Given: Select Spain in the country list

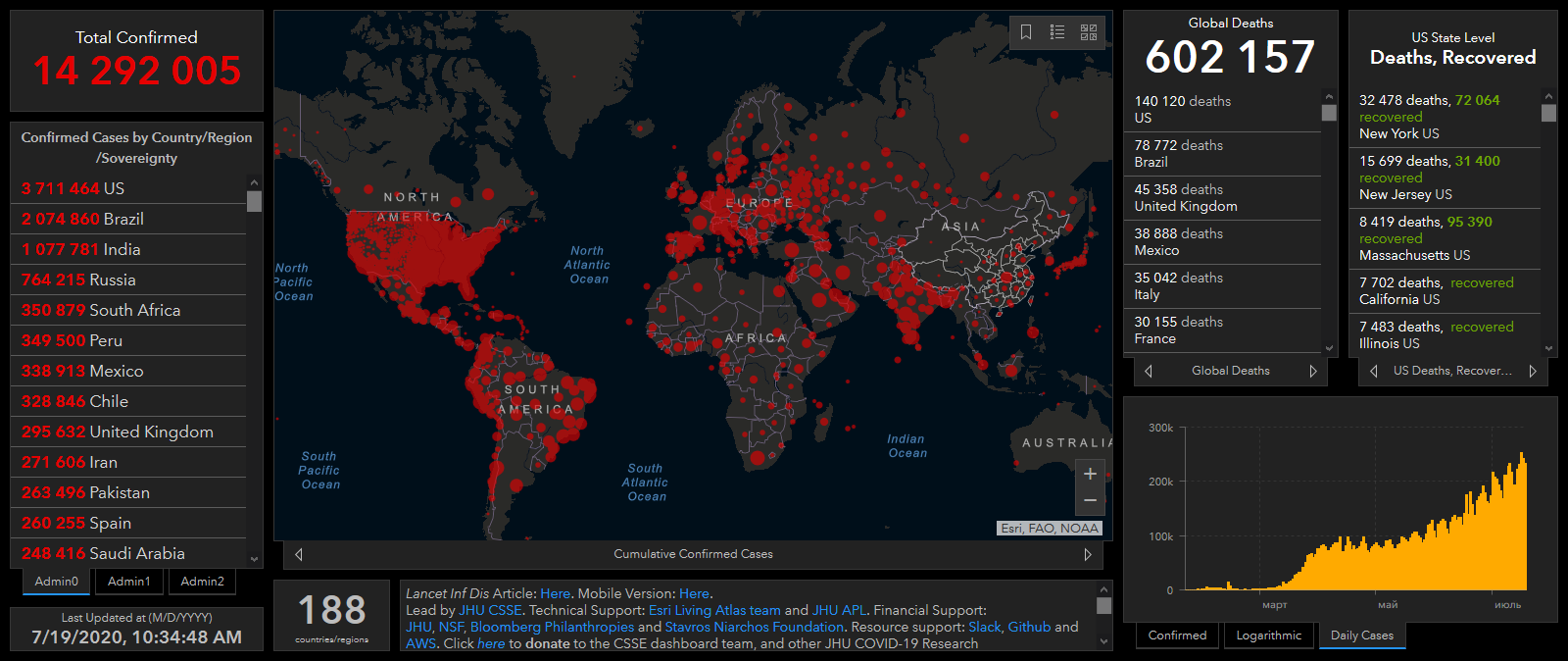Looking at the screenshot, I should (128, 523).
